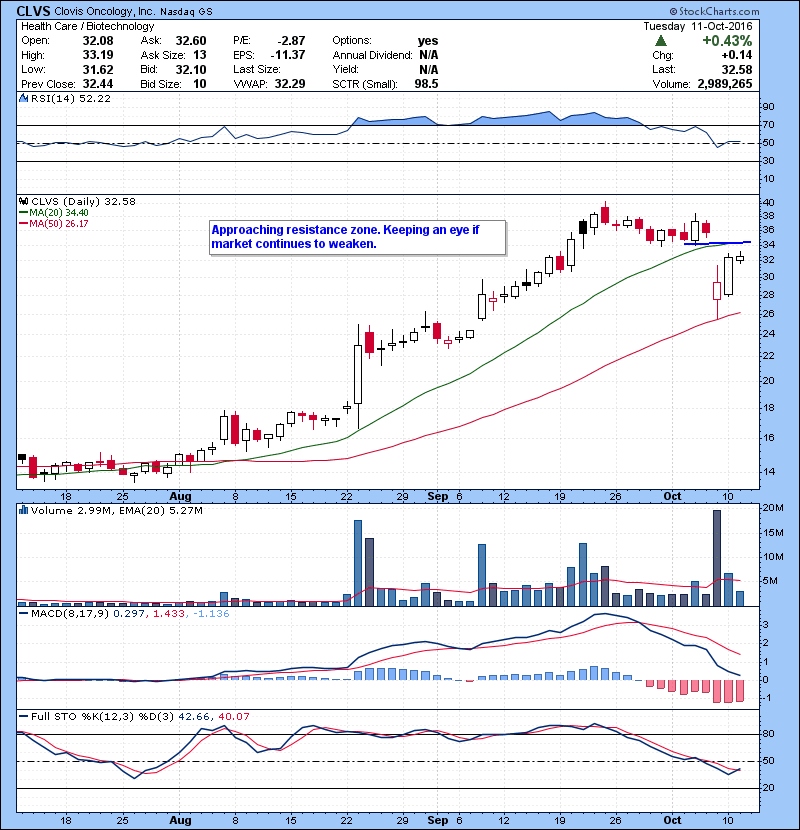Click the MACD(8,17,9) legend label
This screenshot has height=830, width=800.
click(70, 614)
